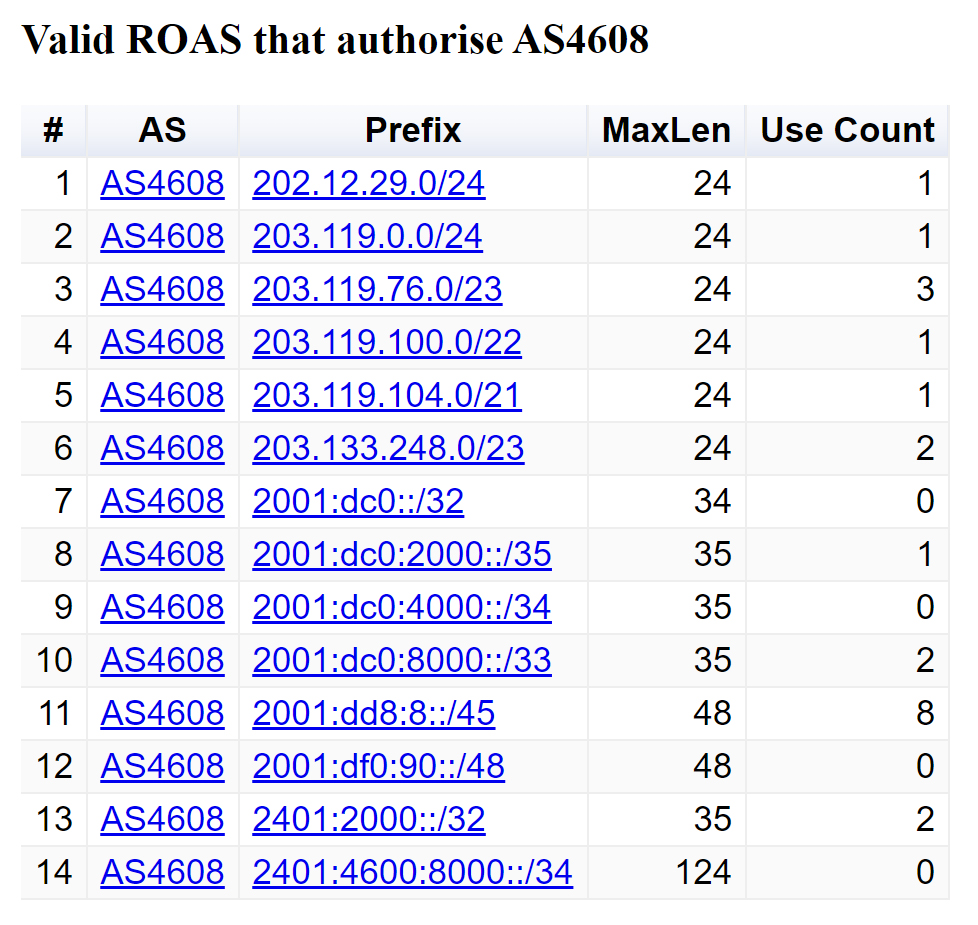
Task: Open the 203.133.248.0/23 prefix link
Action: pos(388,448)
